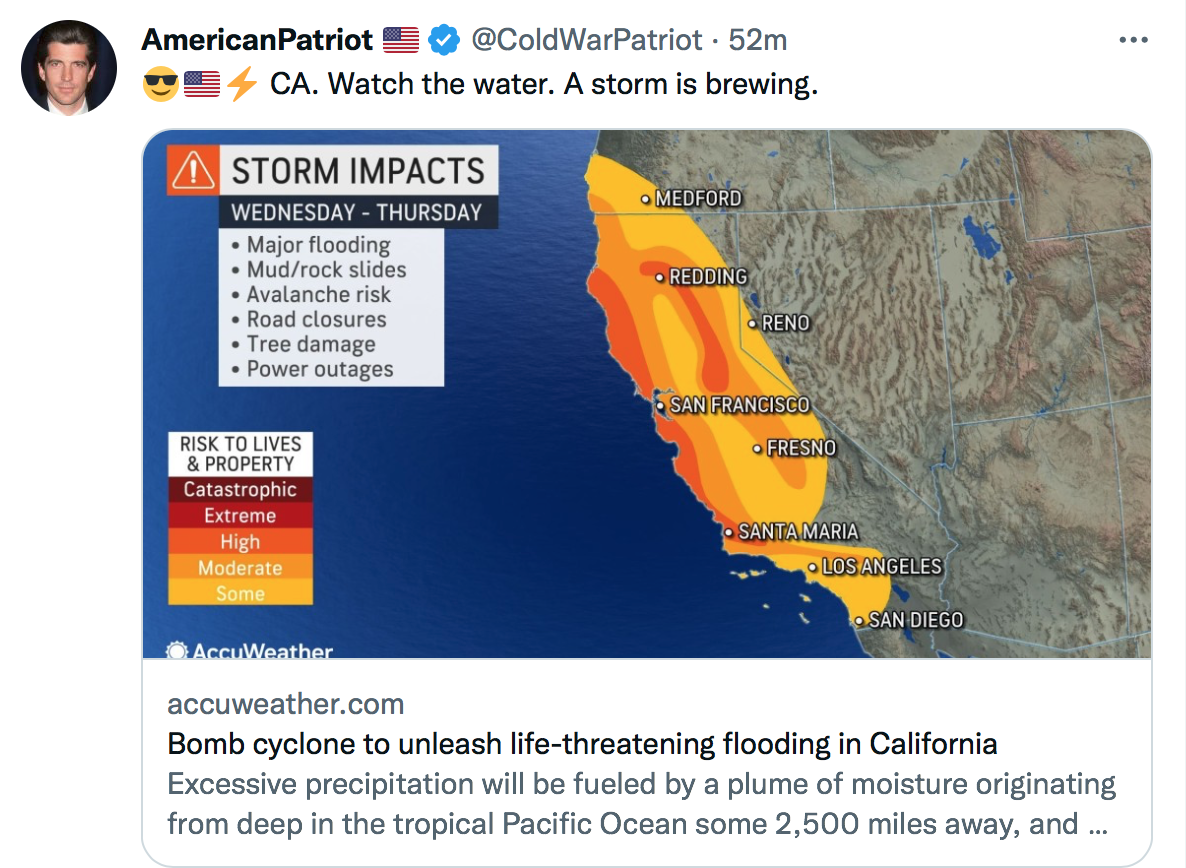Open the Bomb cyclone article headline
Image resolution: width=1186 pixels, height=868 pixels.
pos(582,744)
